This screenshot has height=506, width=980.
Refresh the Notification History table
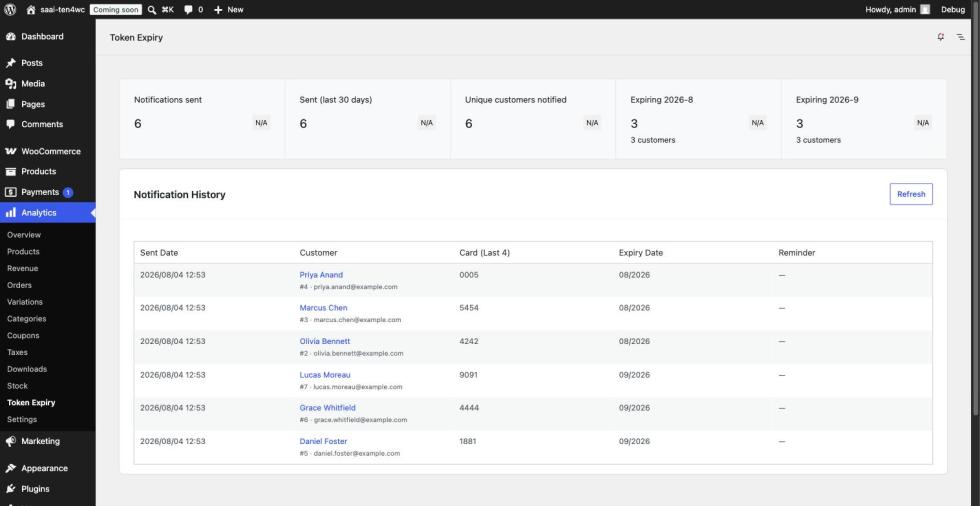coord(911,194)
